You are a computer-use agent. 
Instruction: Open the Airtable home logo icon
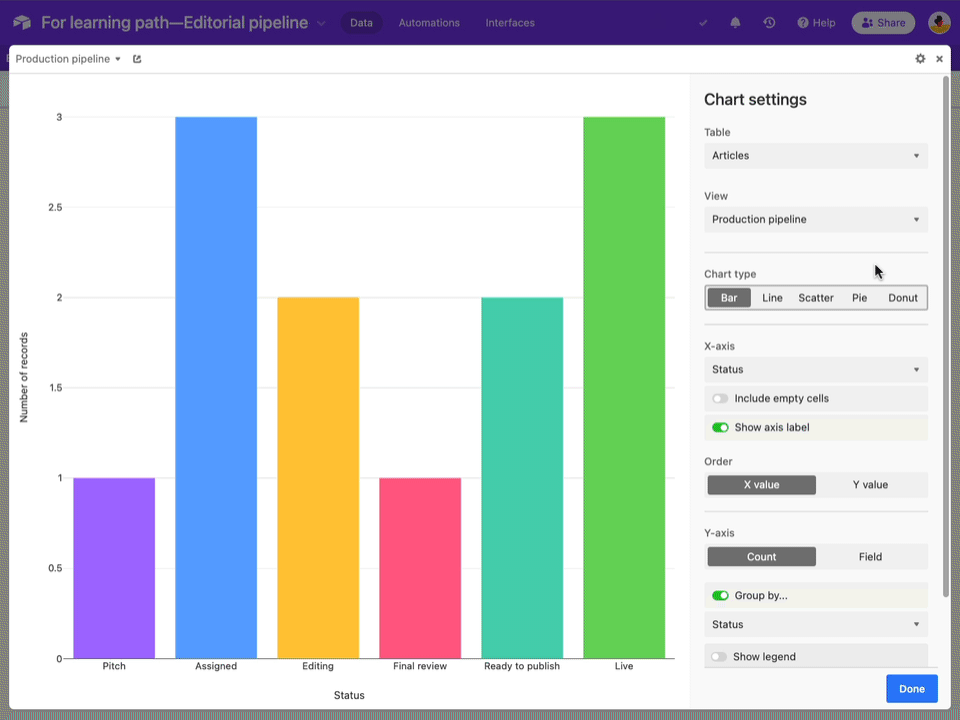click(20, 22)
